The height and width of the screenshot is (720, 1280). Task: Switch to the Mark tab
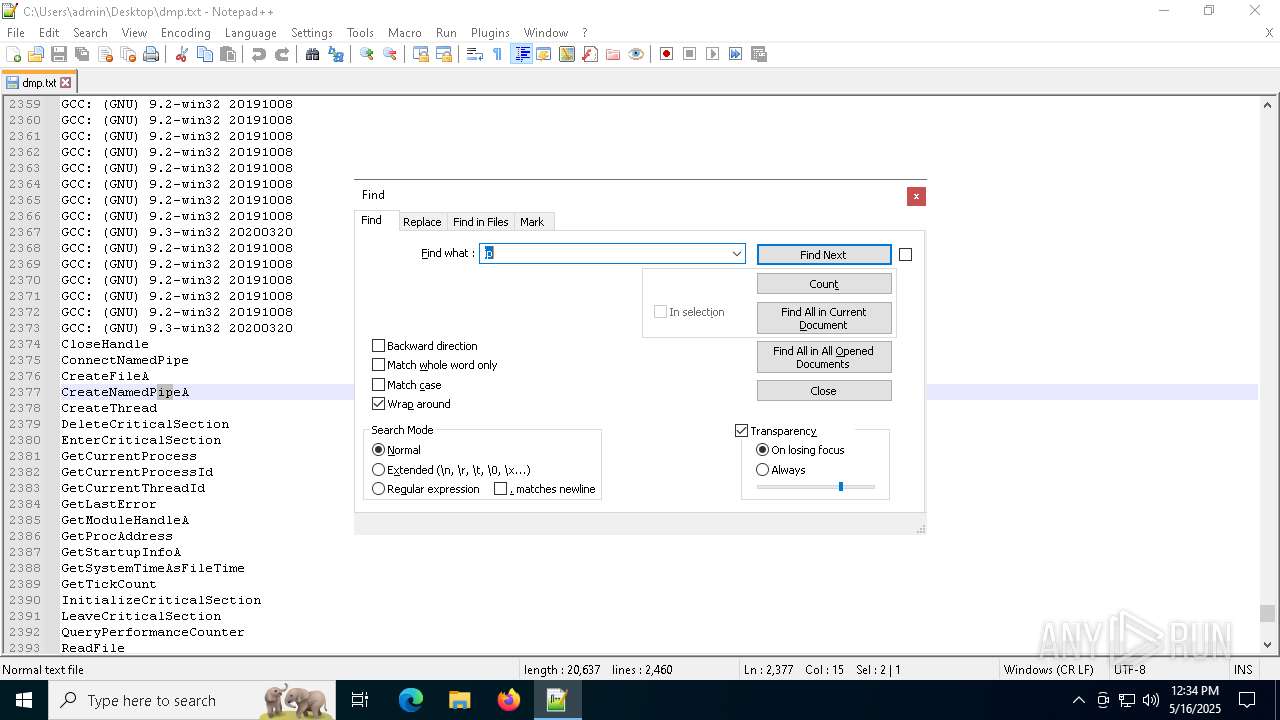532,222
